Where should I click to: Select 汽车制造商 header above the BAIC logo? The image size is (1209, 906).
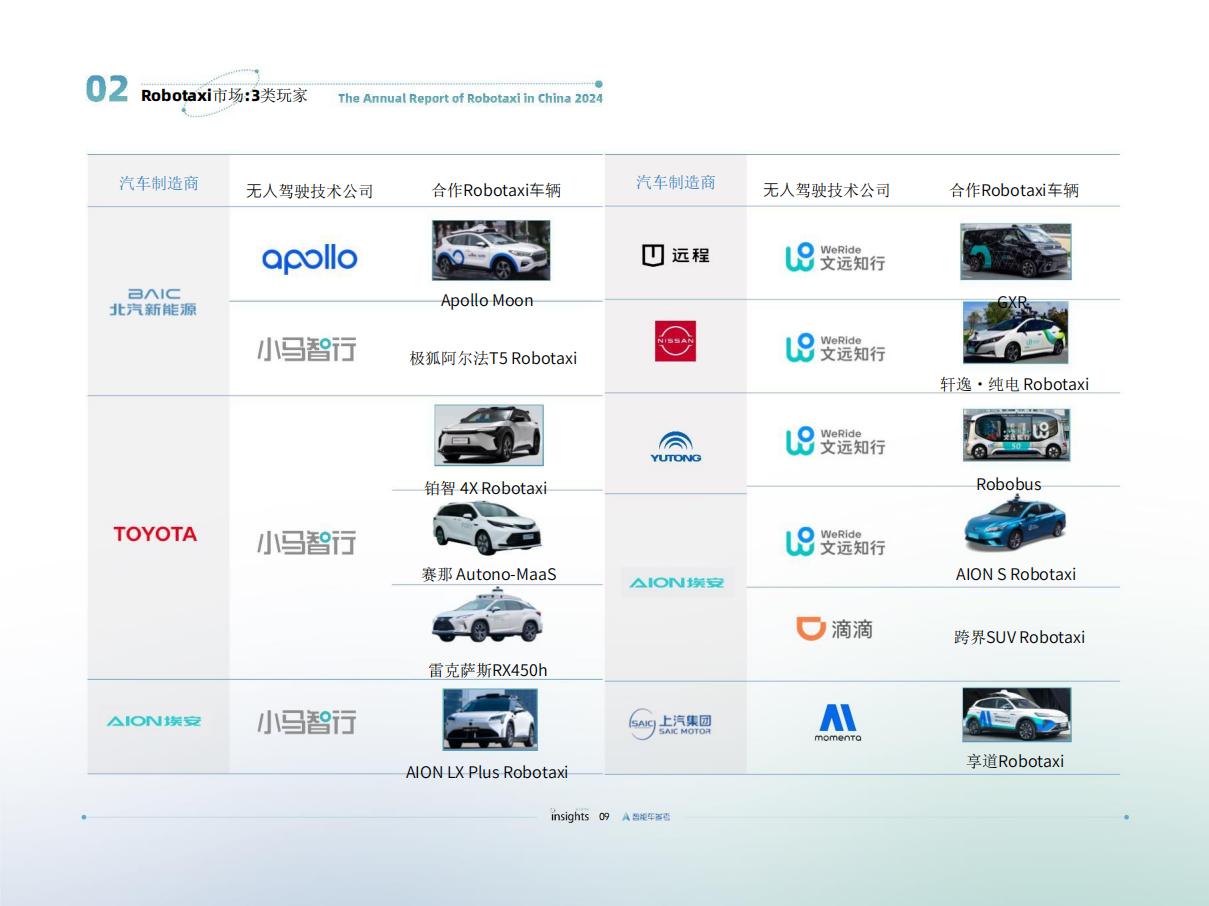pos(159,183)
